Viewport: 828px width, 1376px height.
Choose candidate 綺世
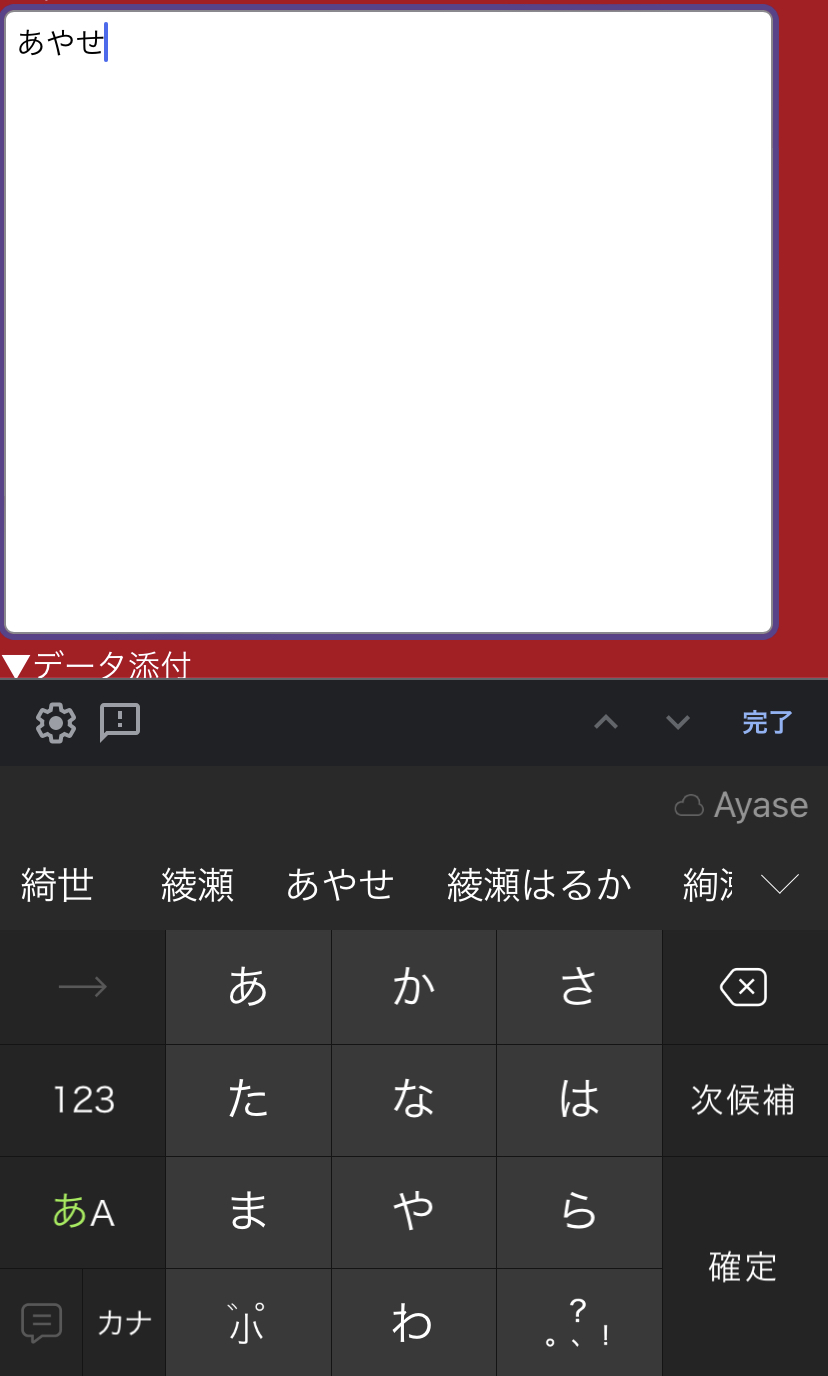pyautogui.click(x=57, y=885)
